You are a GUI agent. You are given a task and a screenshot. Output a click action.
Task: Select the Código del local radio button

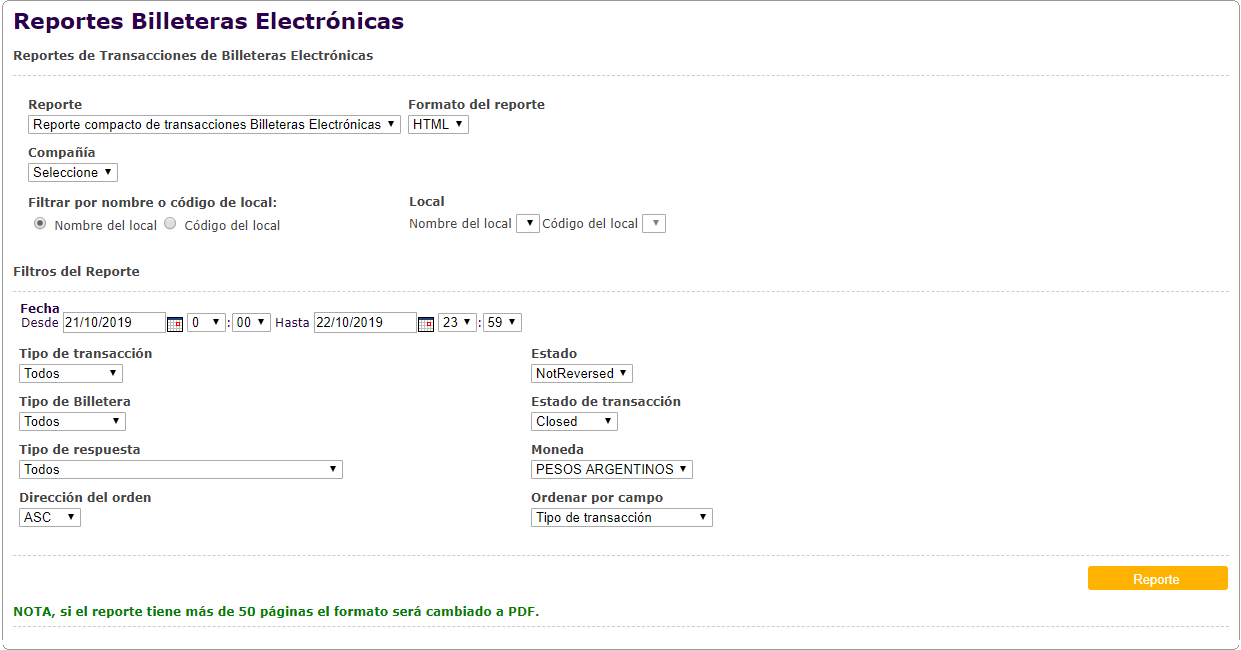click(x=170, y=224)
